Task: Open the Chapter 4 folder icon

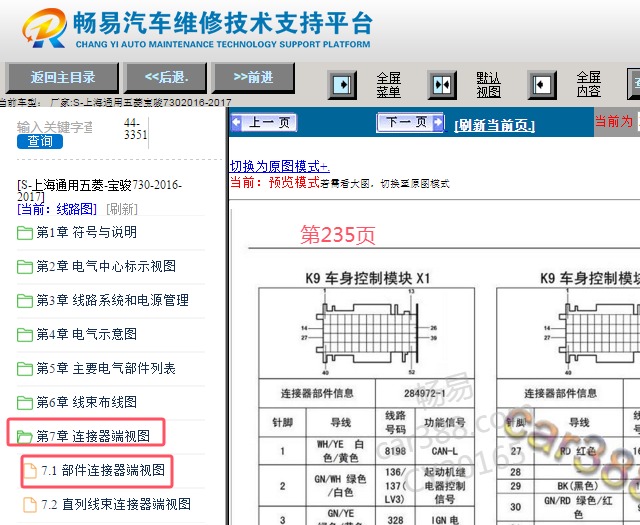Action: pyautogui.click(x=25, y=335)
